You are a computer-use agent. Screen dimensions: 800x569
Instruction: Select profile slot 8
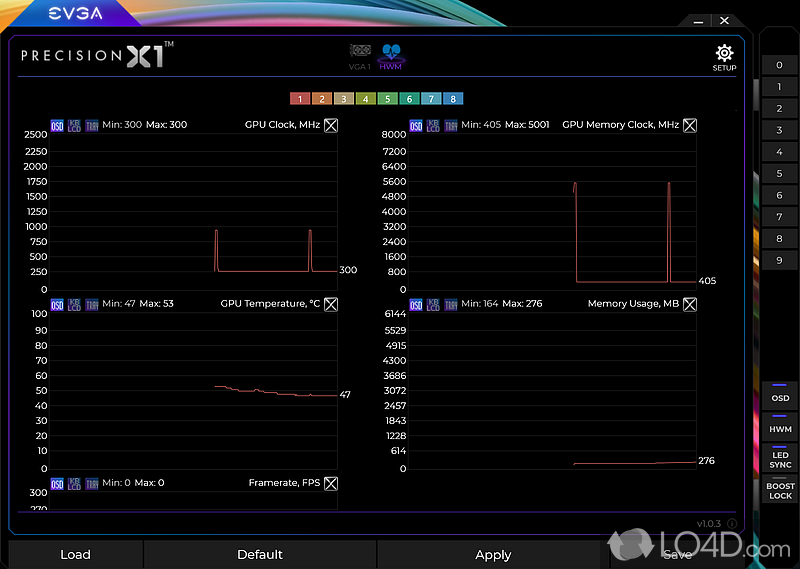point(779,238)
